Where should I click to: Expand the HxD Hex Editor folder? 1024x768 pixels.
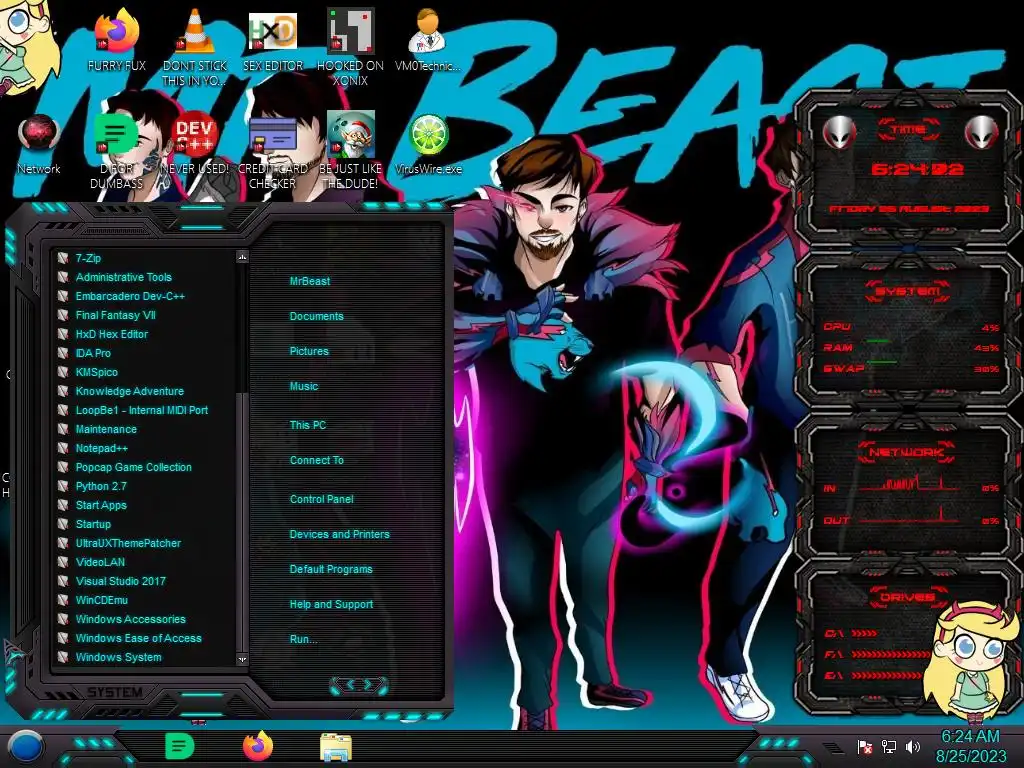(112, 334)
